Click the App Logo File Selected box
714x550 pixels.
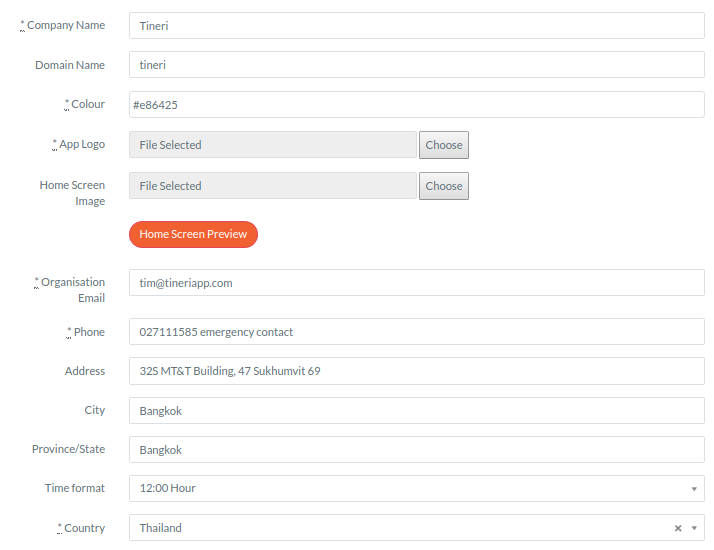point(273,145)
